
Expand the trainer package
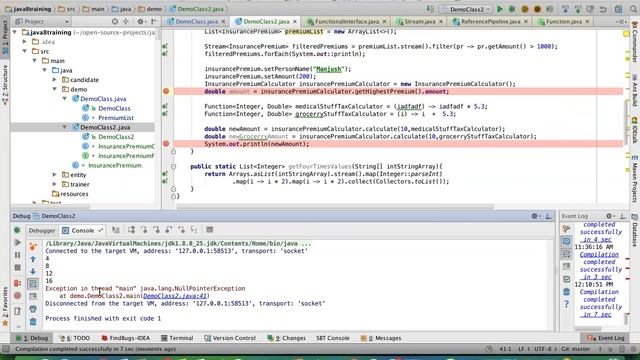point(54,184)
